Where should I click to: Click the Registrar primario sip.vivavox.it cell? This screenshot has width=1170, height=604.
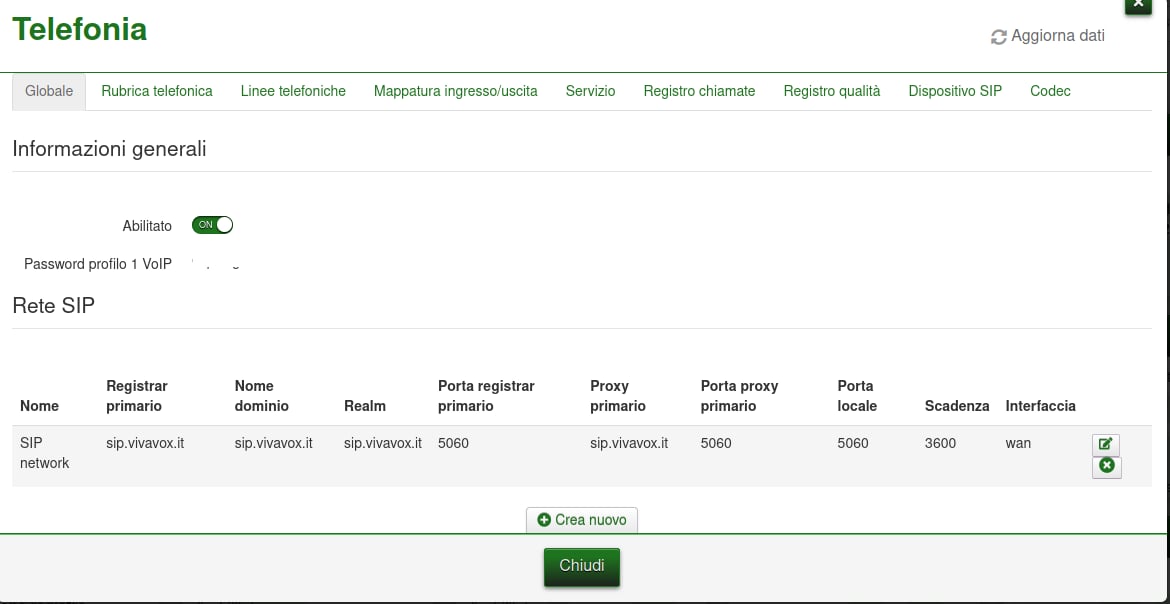pyautogui.click(x=145, y=443)
